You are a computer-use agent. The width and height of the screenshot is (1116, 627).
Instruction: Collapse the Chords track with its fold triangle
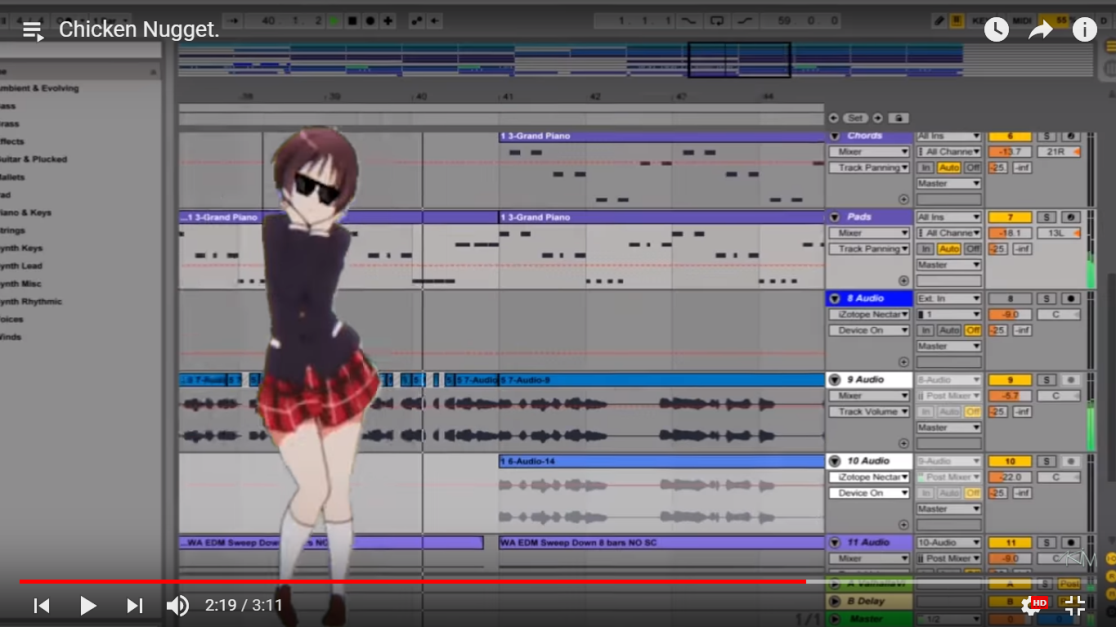point(835,136)
